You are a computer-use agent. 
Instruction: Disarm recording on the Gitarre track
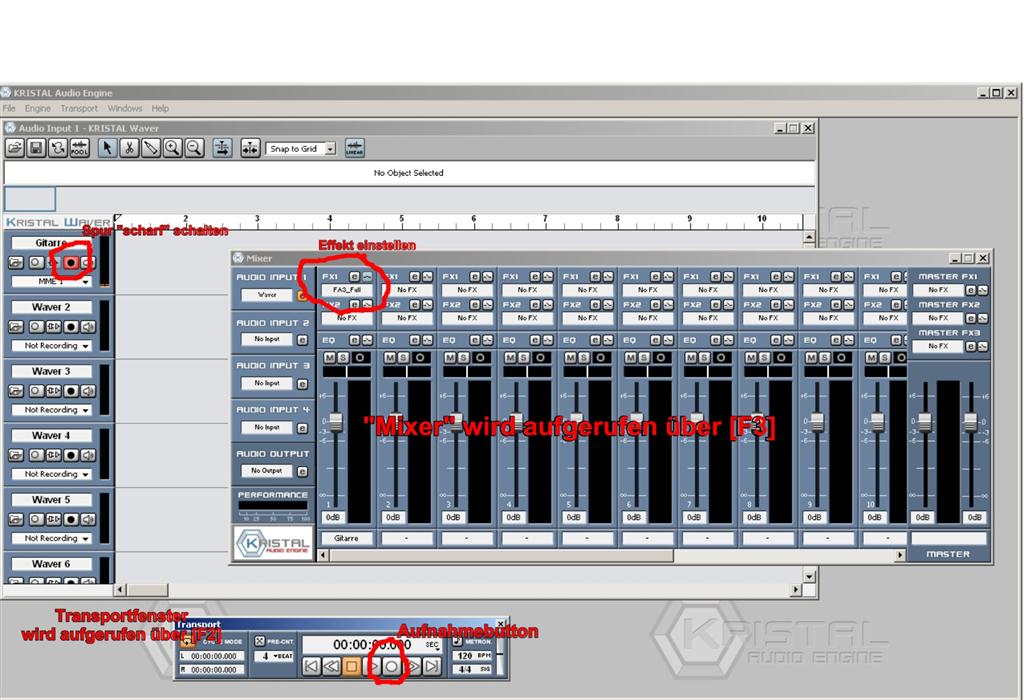71,263
